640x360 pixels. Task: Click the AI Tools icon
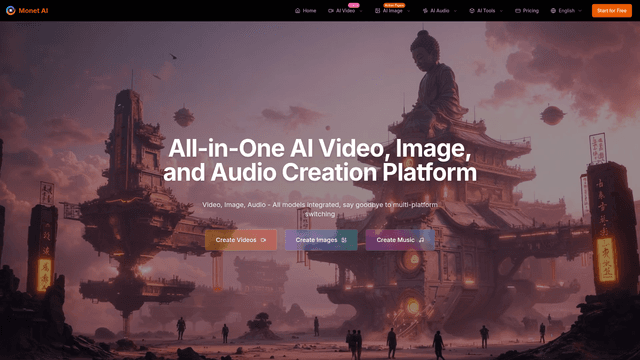pyautogui.click(x=472, y=11)
